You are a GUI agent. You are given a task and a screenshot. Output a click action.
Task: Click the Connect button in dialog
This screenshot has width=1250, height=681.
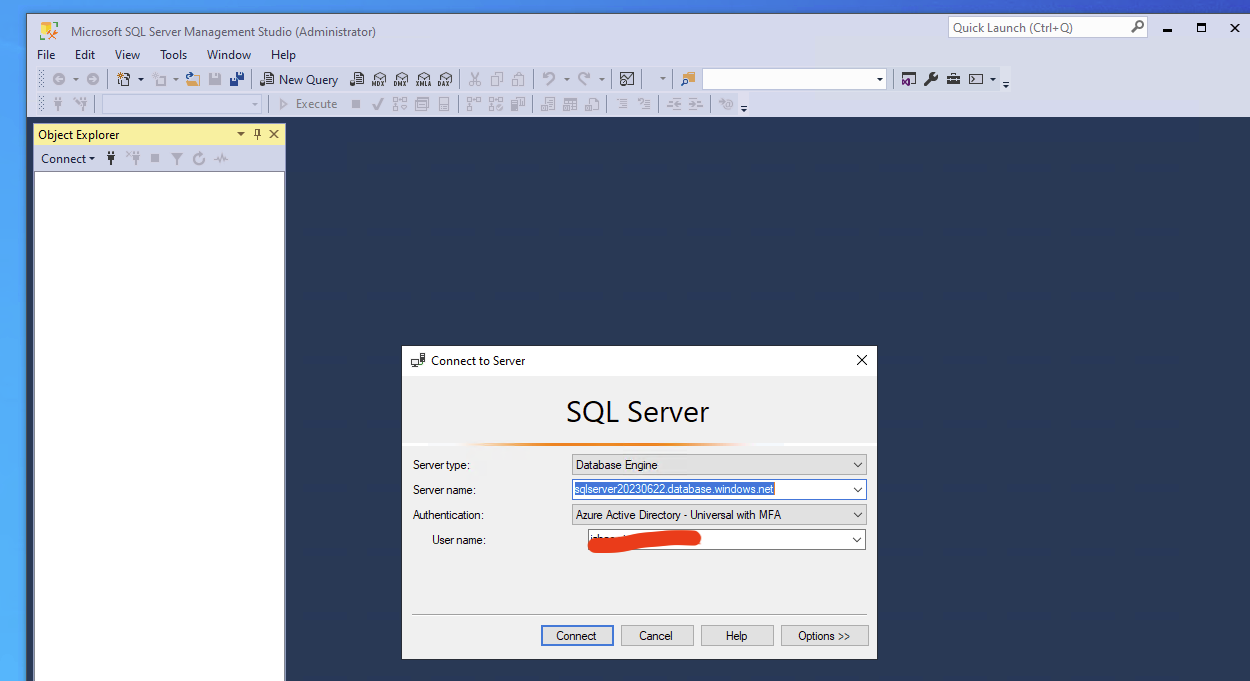click(577, 636)
